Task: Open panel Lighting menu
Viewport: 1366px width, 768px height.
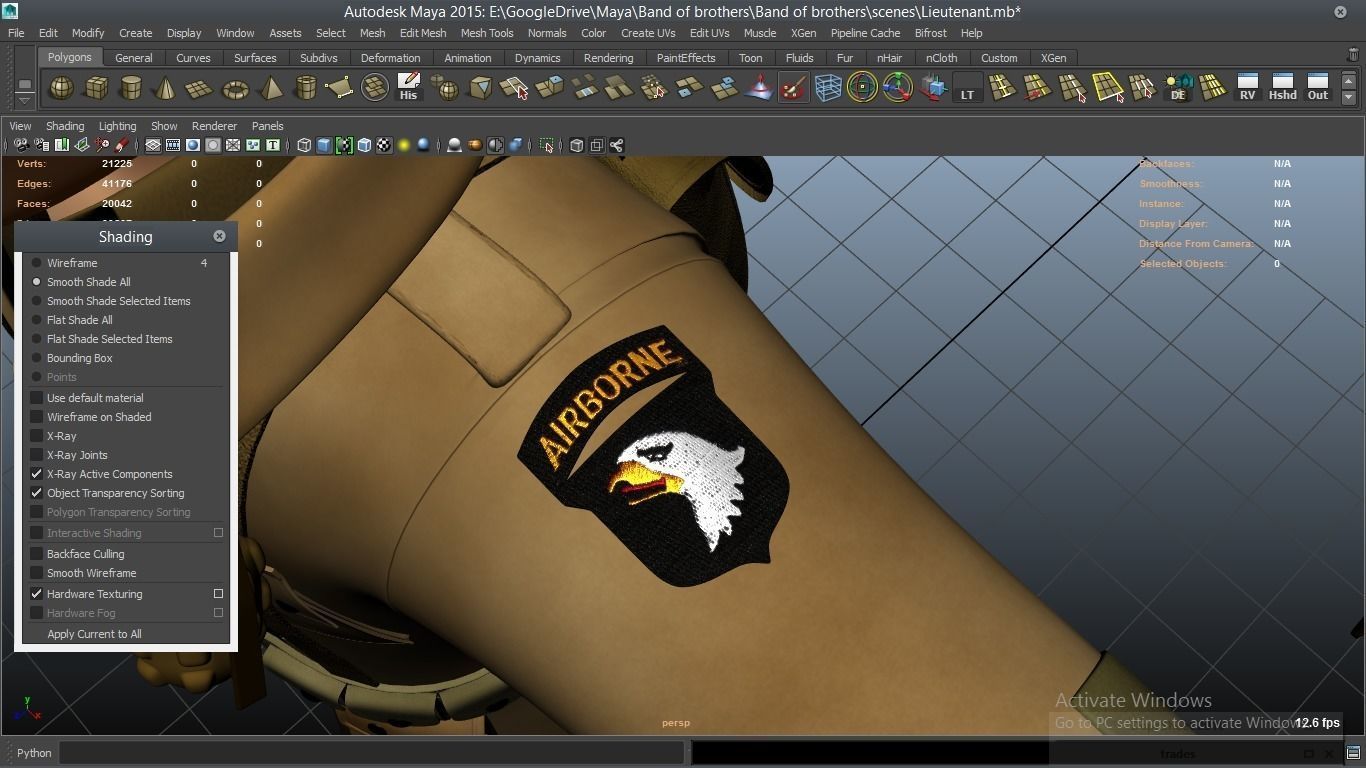Action: point(117,126)
